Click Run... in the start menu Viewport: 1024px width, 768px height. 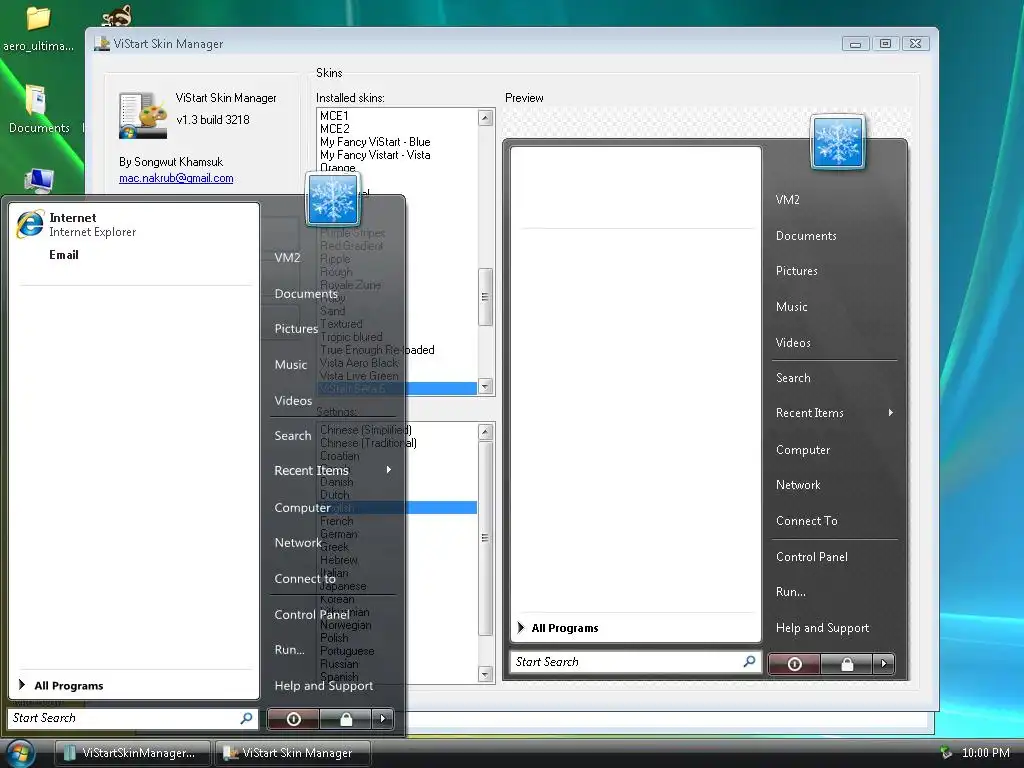click(289, 650)
